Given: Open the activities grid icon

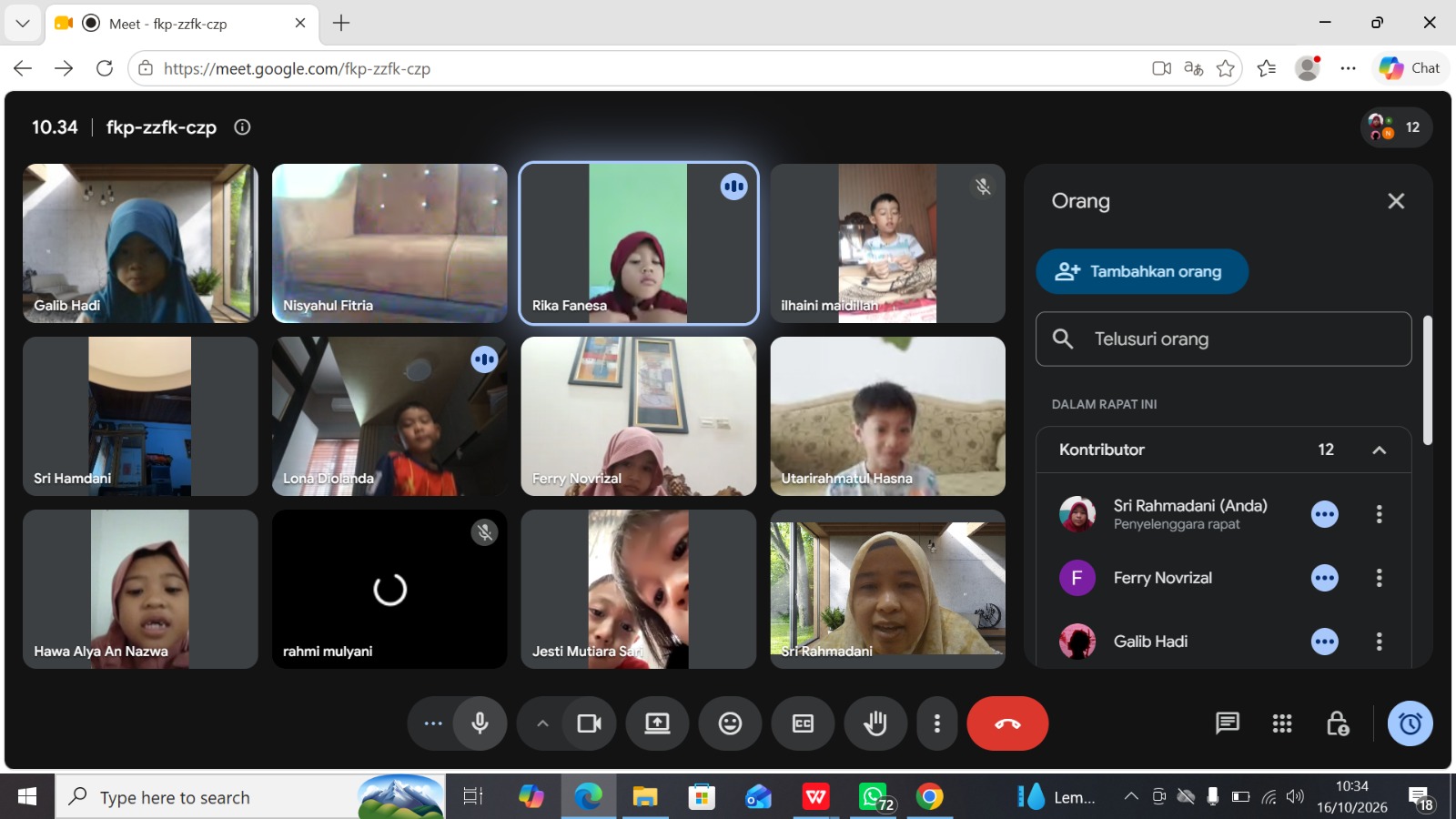Looking at the screenshot, I should (x=1282, y=723).
